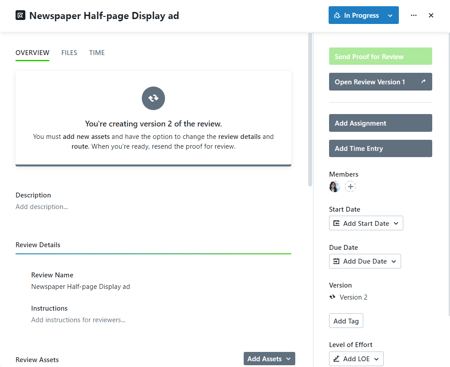Open the more options ellipsis menu

point(413,15)
